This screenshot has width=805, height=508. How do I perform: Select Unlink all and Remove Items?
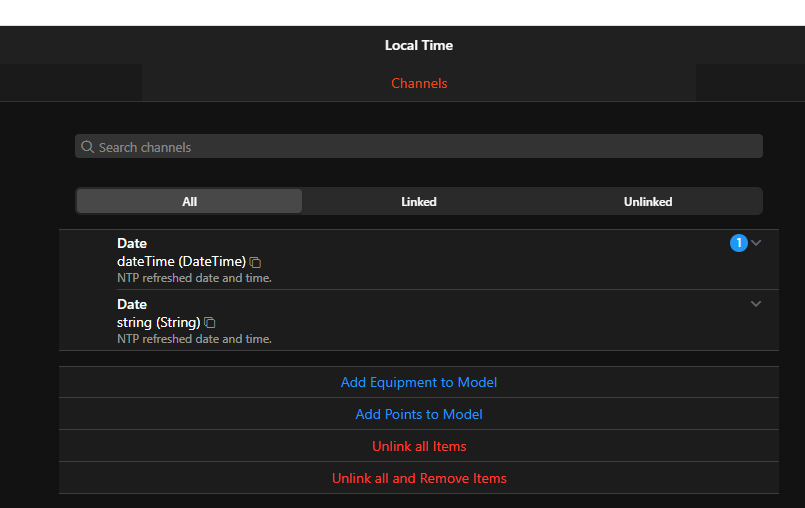point(419,478)
